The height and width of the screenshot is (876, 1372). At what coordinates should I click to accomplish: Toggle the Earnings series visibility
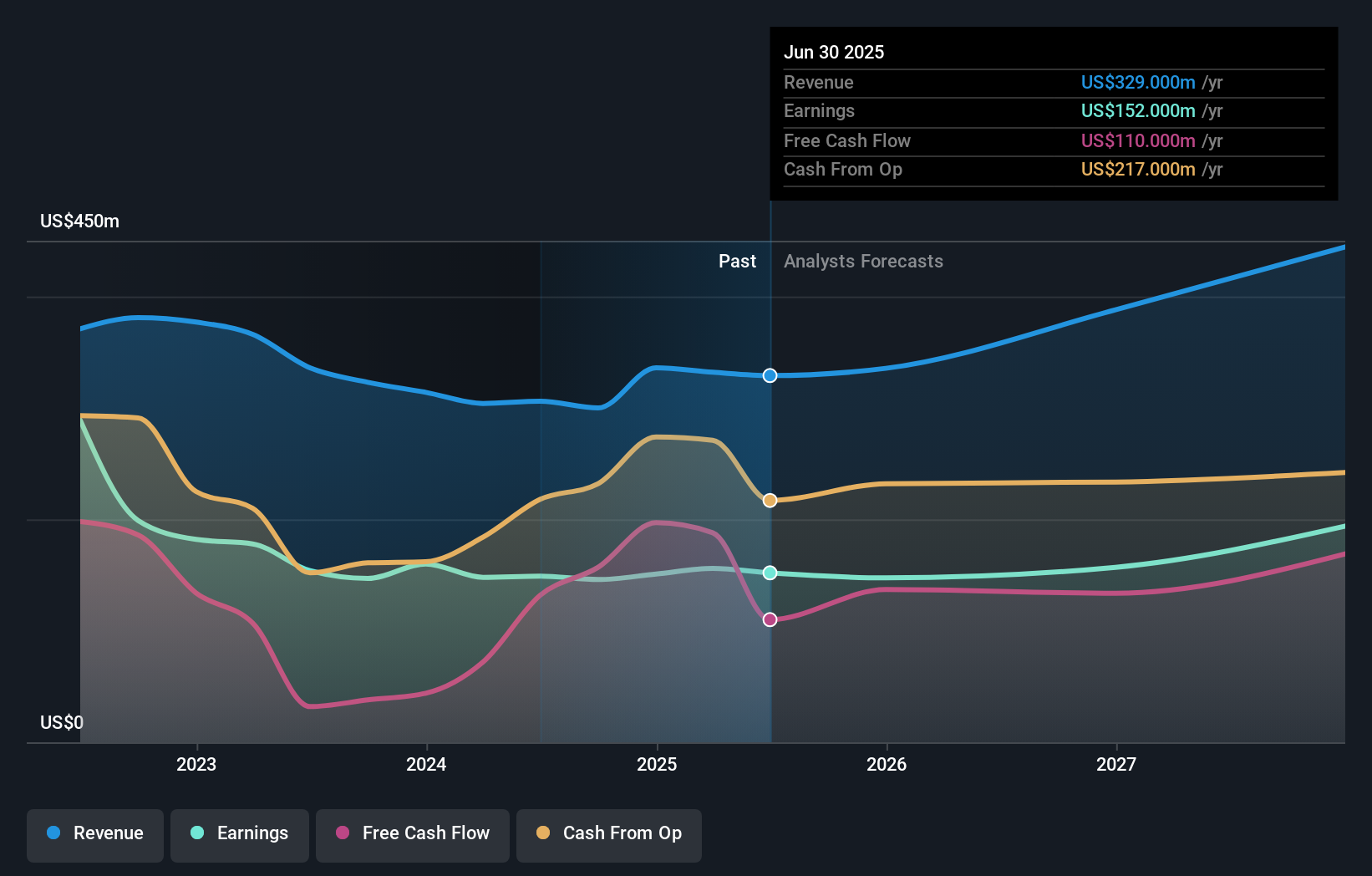click(x=239, y=833)
